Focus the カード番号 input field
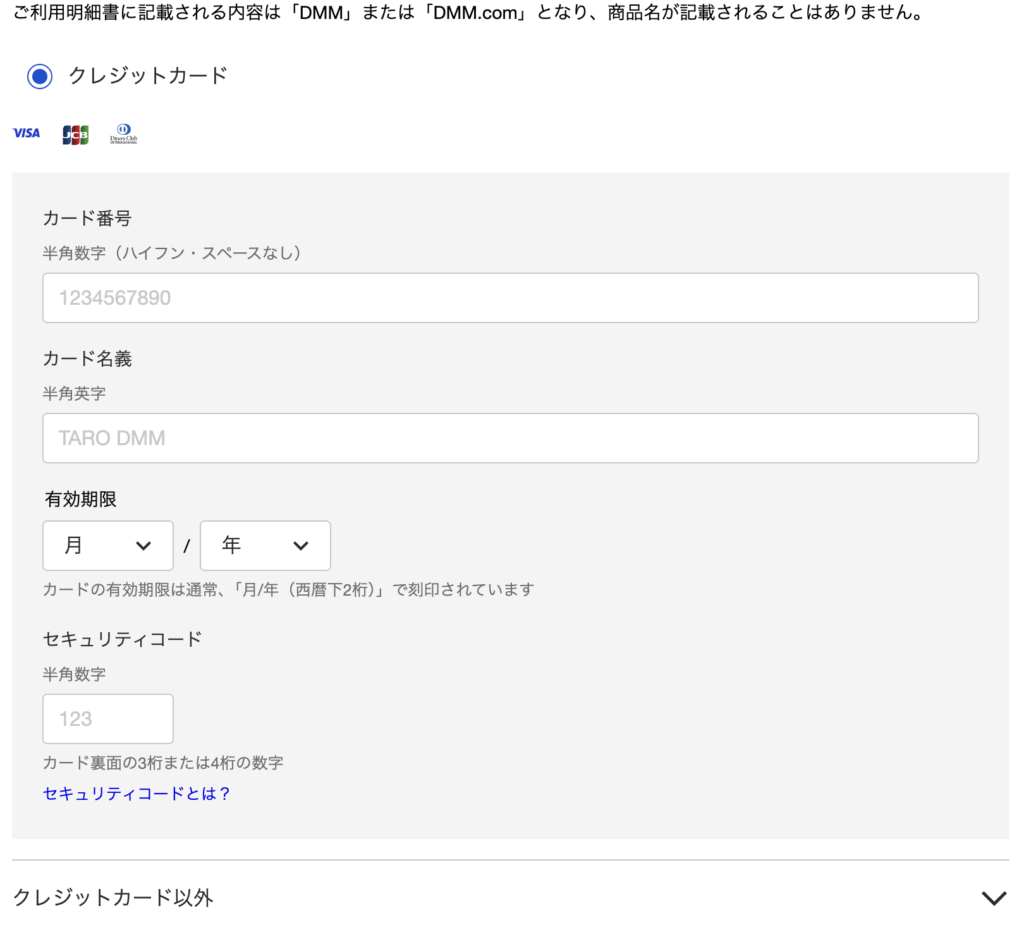1024x932 pixels. (x=510, y=298)
